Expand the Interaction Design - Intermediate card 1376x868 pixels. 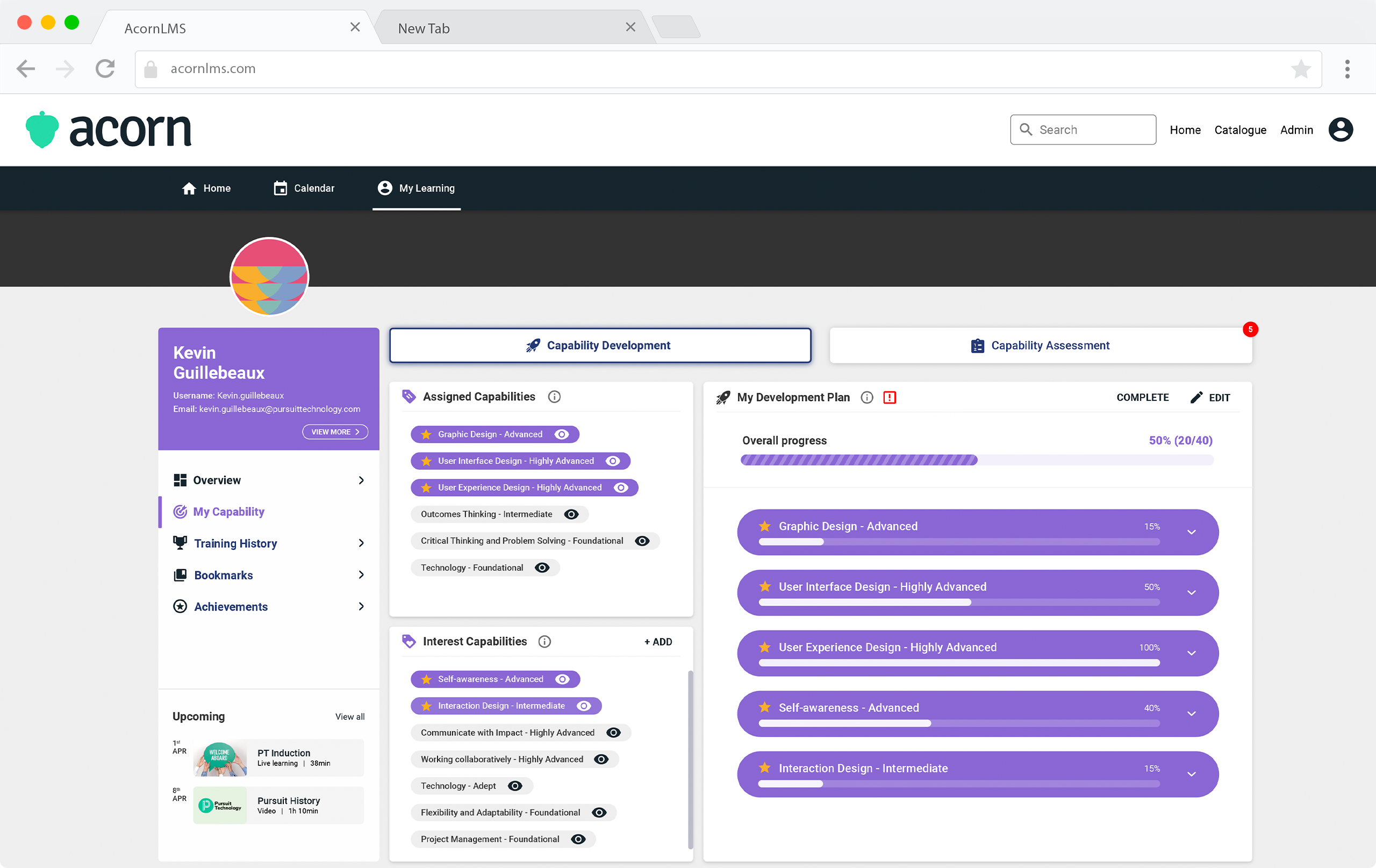click(1192, 774)
